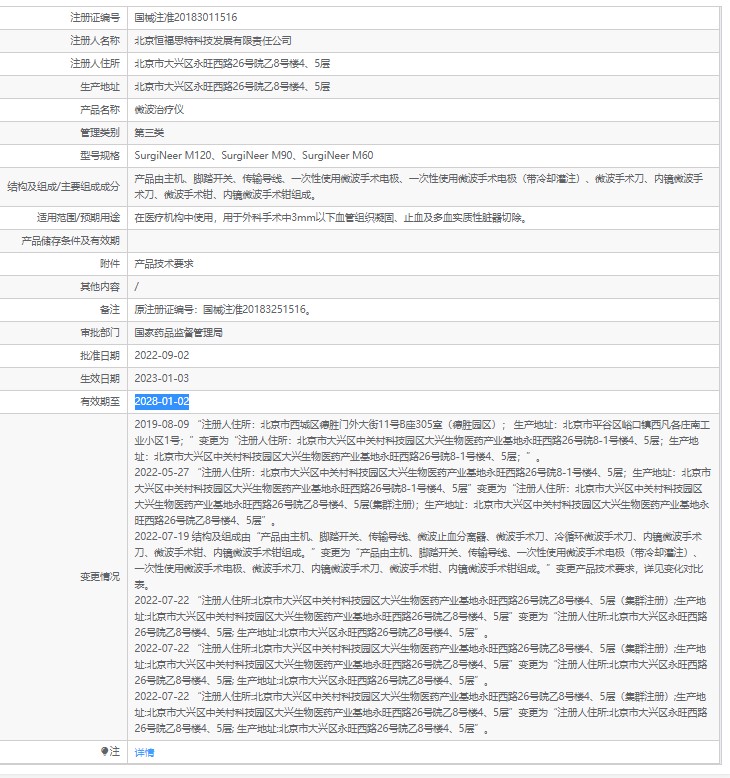Click approval department 国家药品监督管理局
Image resolution: width=730 pixels, height=778 pixels.
click(178, 332)
